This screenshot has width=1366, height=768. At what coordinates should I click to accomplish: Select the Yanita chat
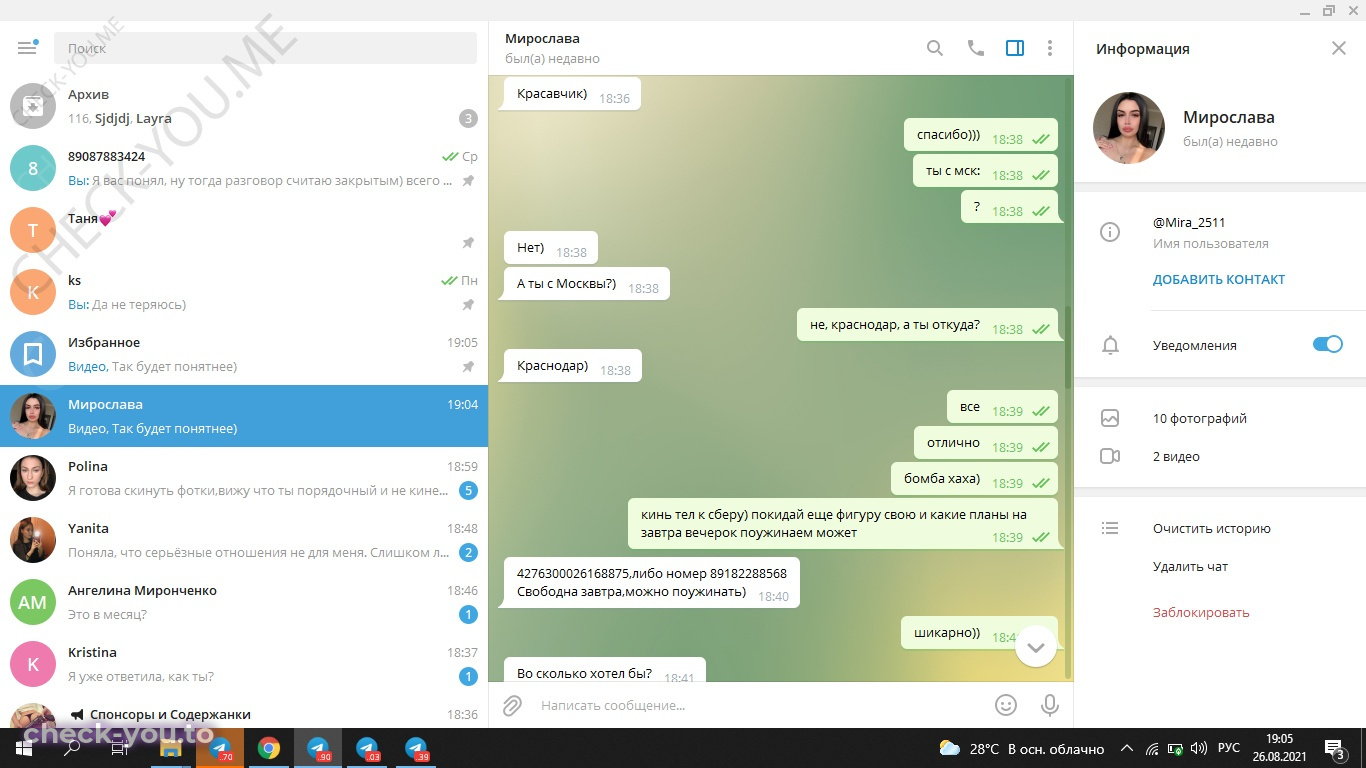click(244, 540)
